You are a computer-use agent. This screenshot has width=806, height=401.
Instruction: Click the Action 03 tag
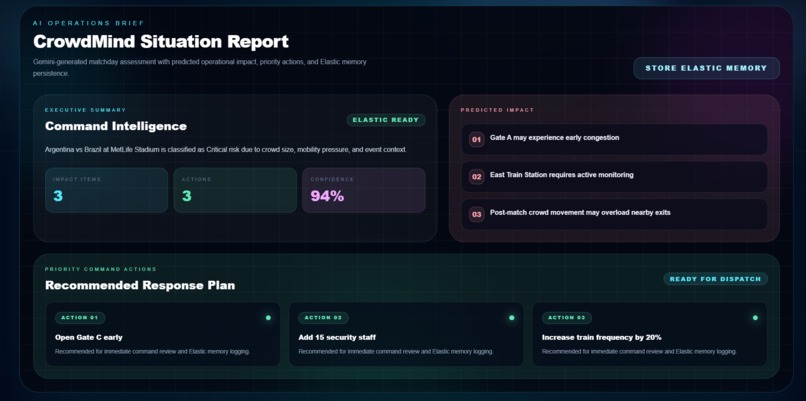pos(566,318)
